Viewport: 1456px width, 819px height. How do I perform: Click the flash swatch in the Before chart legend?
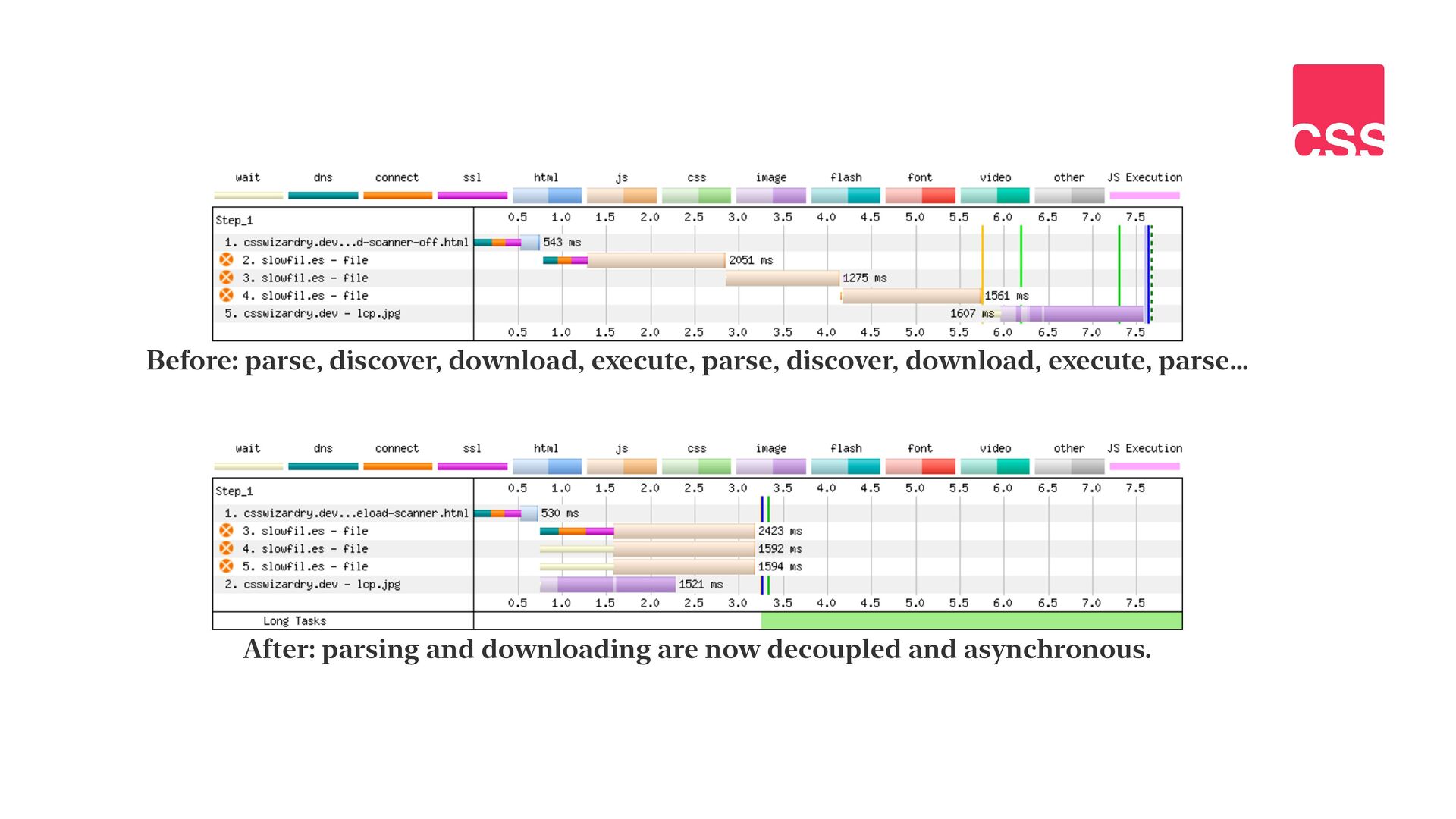pos(846,196)
